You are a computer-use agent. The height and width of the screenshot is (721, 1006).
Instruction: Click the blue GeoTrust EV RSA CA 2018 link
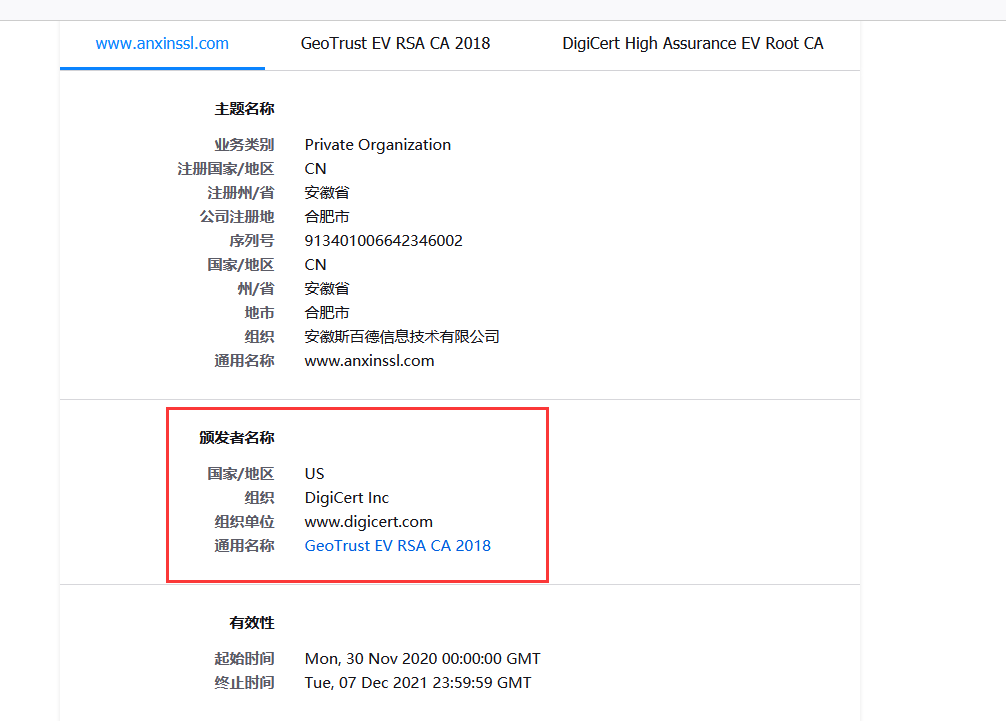tap(397, 546)
